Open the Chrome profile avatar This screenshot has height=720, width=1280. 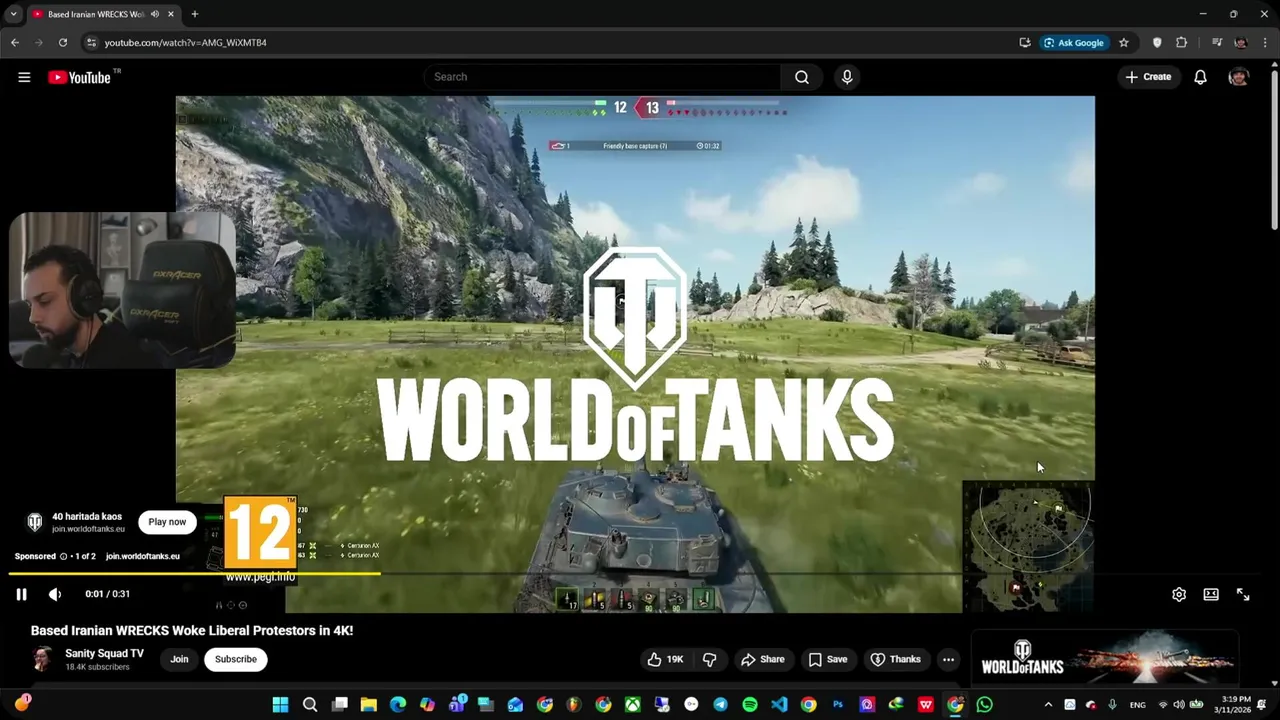click(1241, 43)
